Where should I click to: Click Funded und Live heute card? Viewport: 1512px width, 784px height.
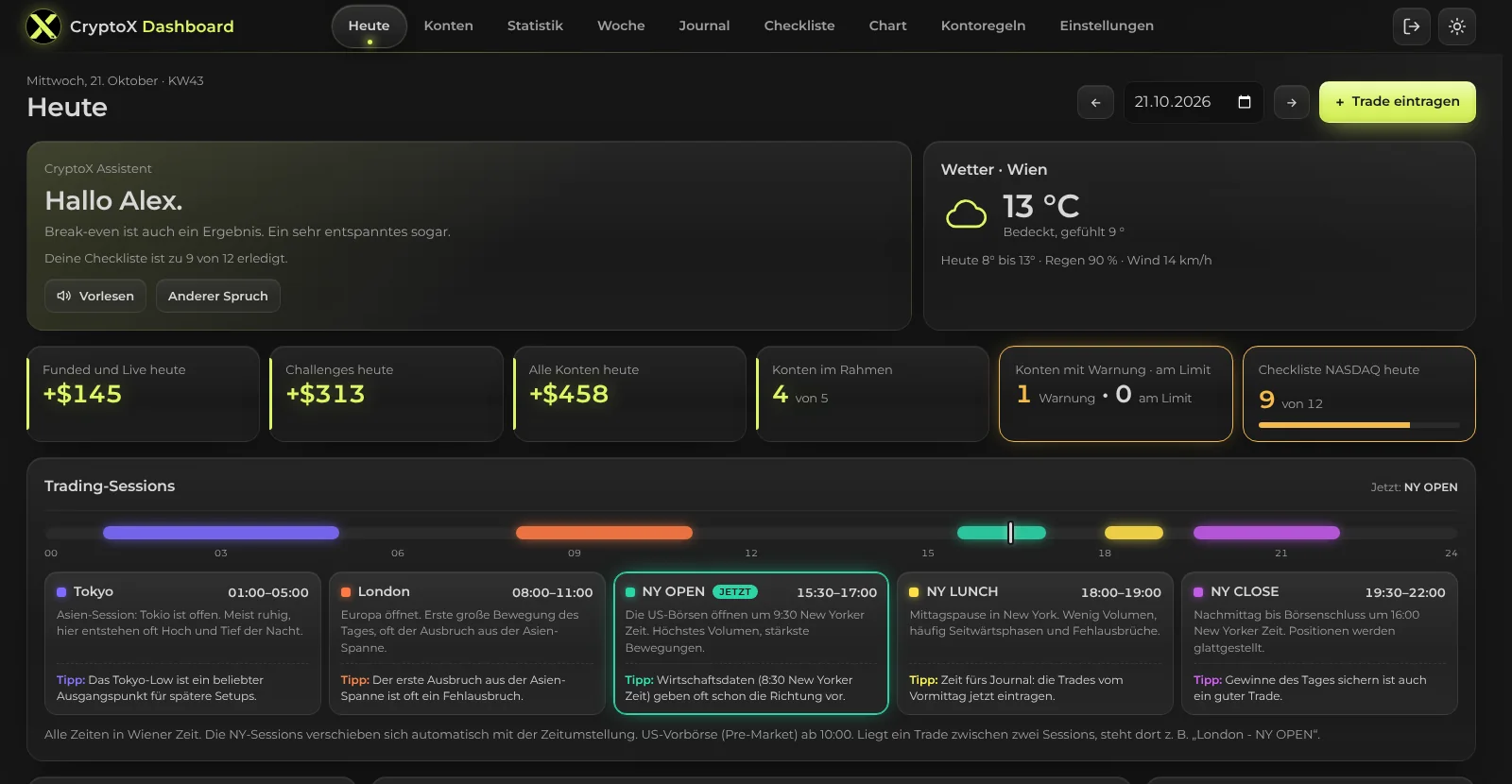pyautogui.click(x=143, y=394)
